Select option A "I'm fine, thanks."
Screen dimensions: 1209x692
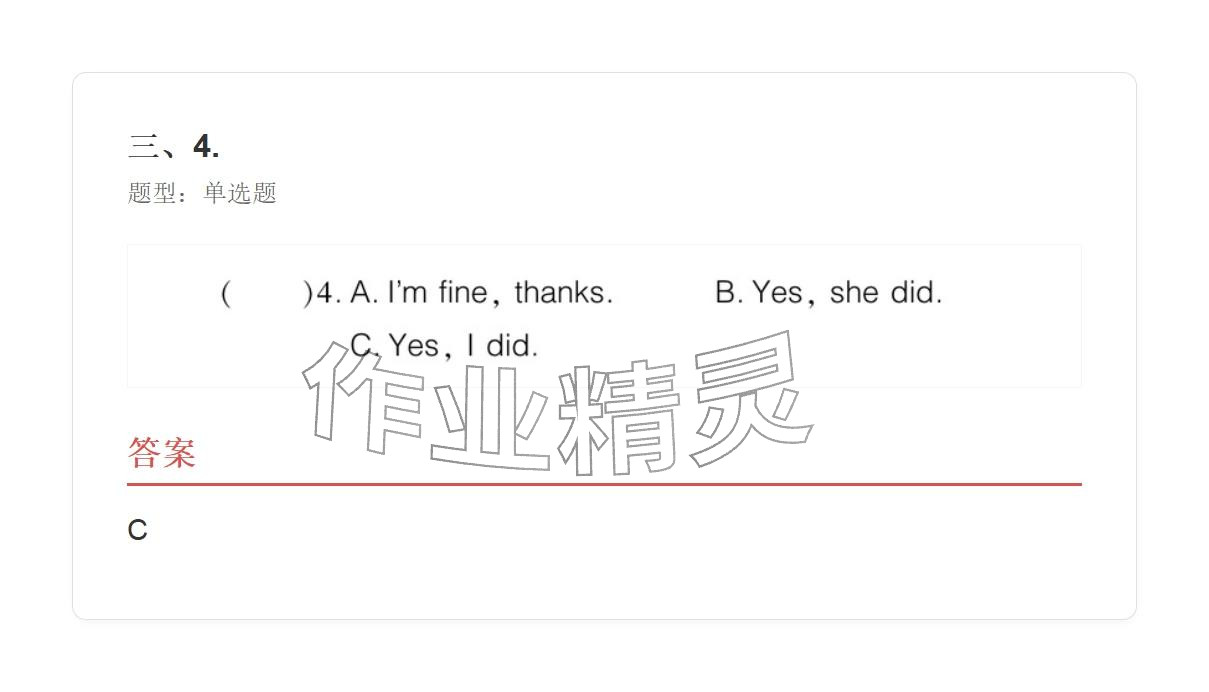click(x=481, y=293)
